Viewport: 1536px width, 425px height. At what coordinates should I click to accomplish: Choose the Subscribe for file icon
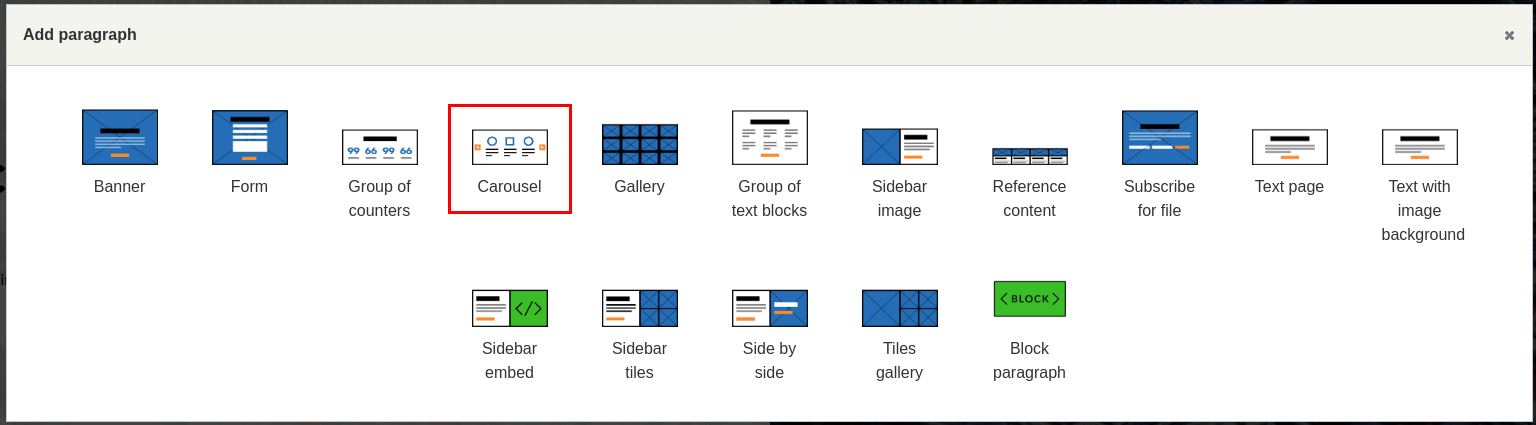click(x=1160, y=137)
